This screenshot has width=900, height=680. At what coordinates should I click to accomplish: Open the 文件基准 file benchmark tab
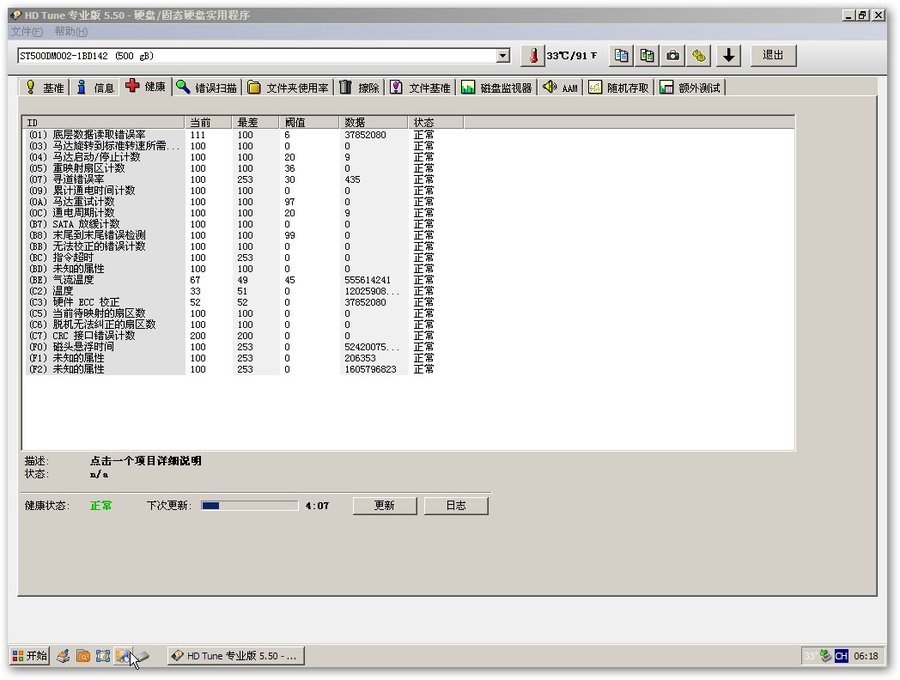click(x=420, y=88)
